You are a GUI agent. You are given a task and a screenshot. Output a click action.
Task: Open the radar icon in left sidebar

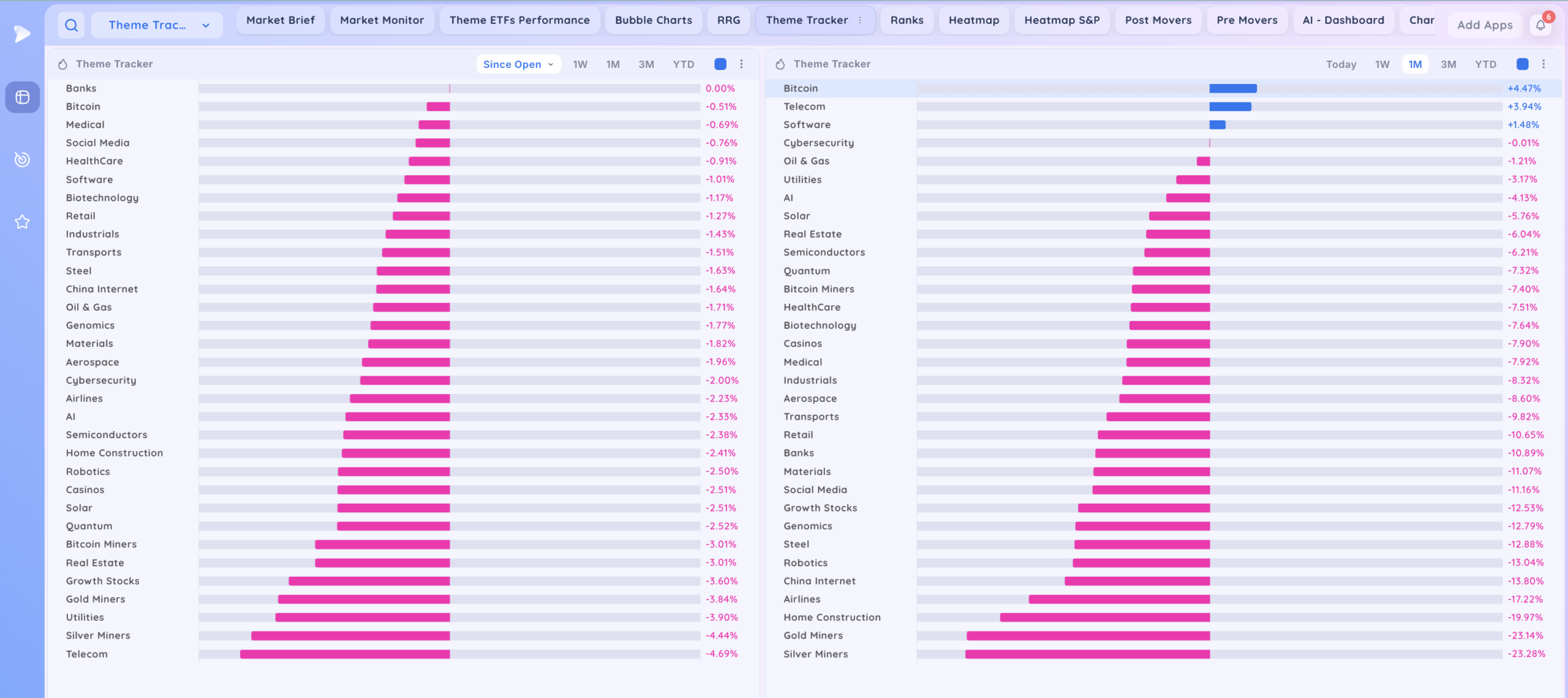coord(23,159)
